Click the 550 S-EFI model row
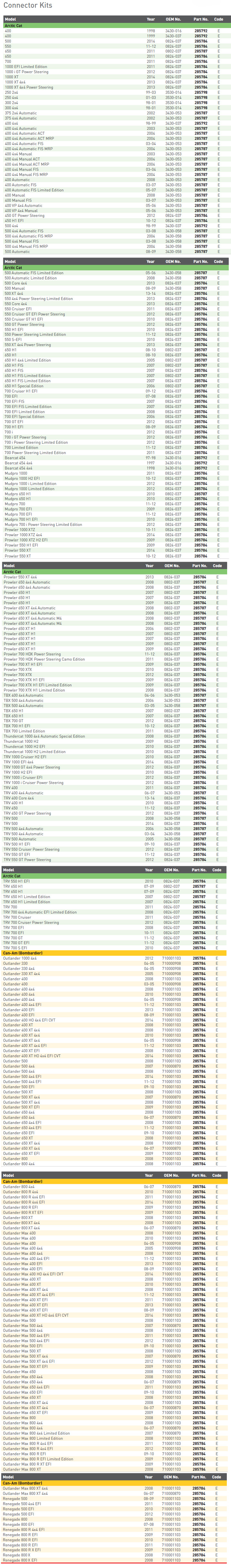Viewport: 231px width, 1568px height. [x=116, y=340]
